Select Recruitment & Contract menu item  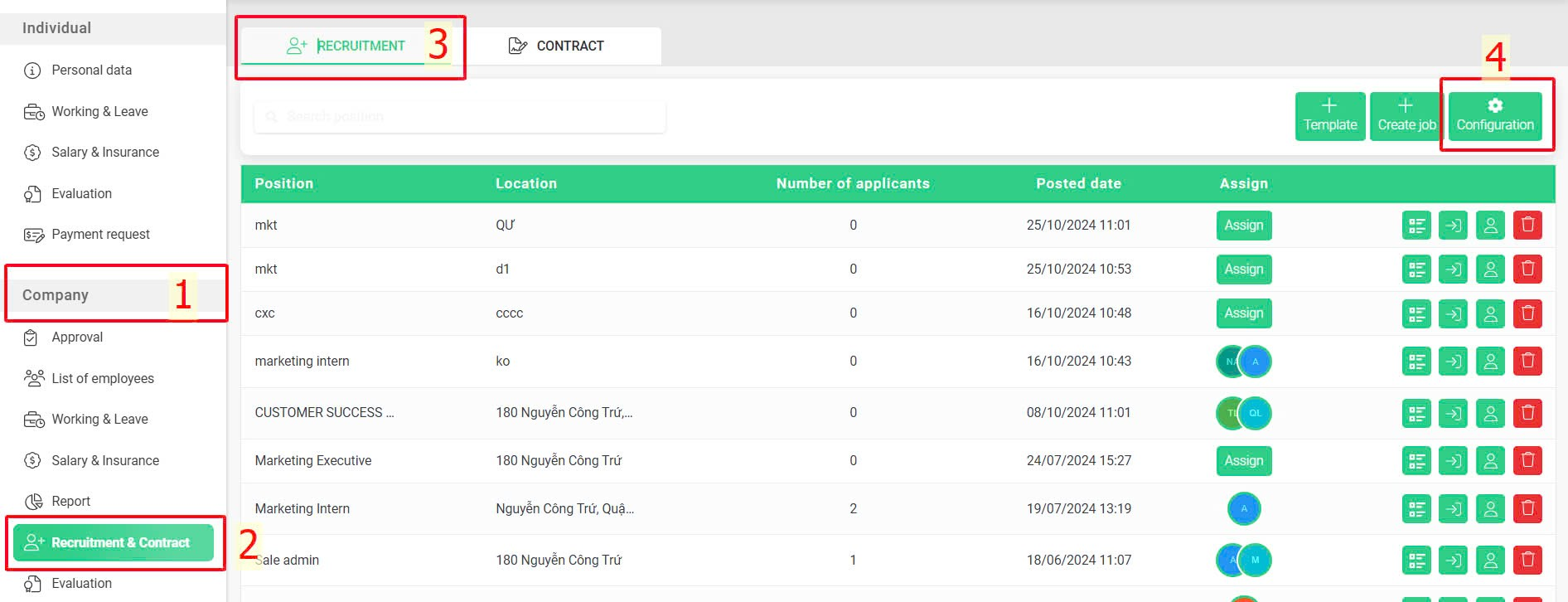pos(114,542)
